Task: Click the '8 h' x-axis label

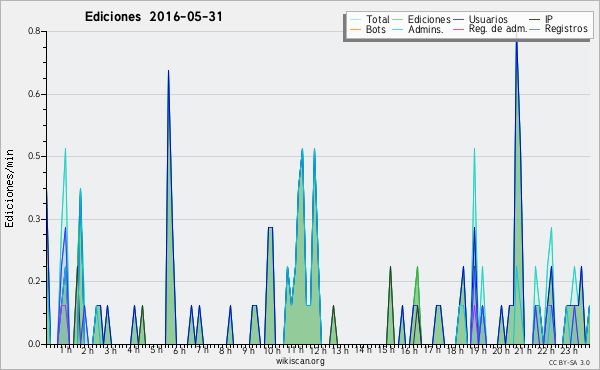Action: 225,351
